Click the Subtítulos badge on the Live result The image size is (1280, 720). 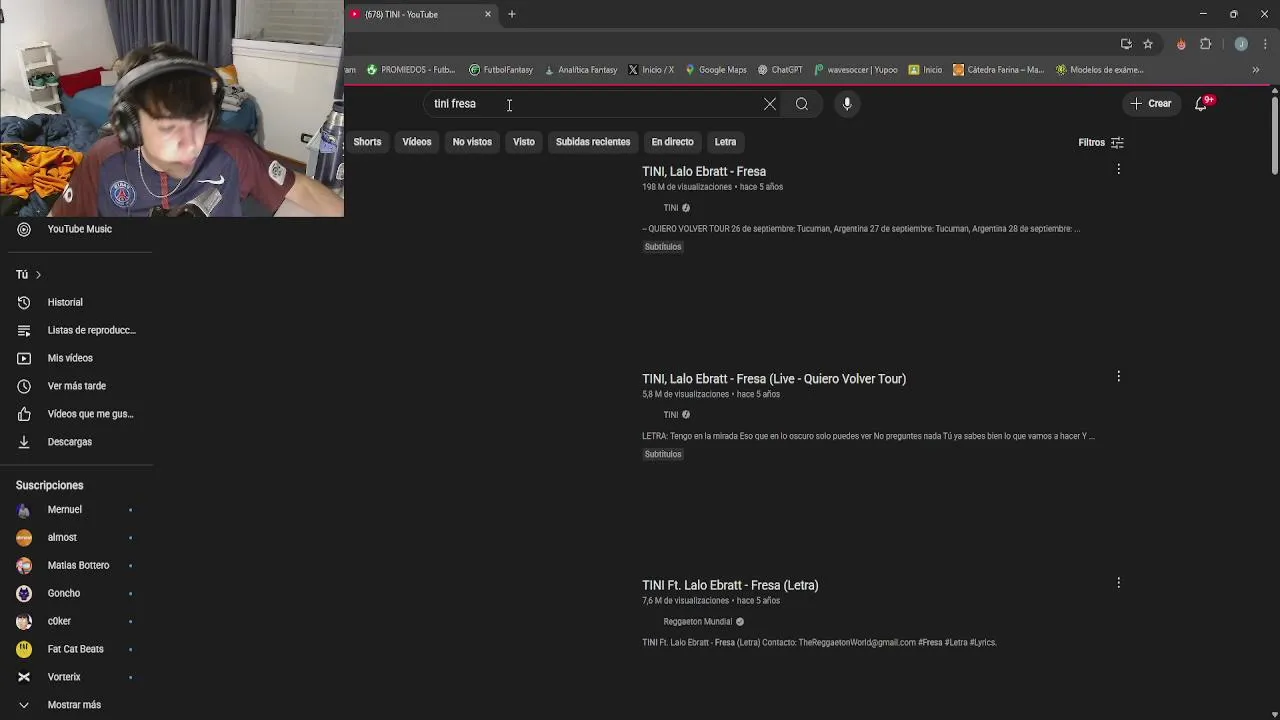point(663,454)
